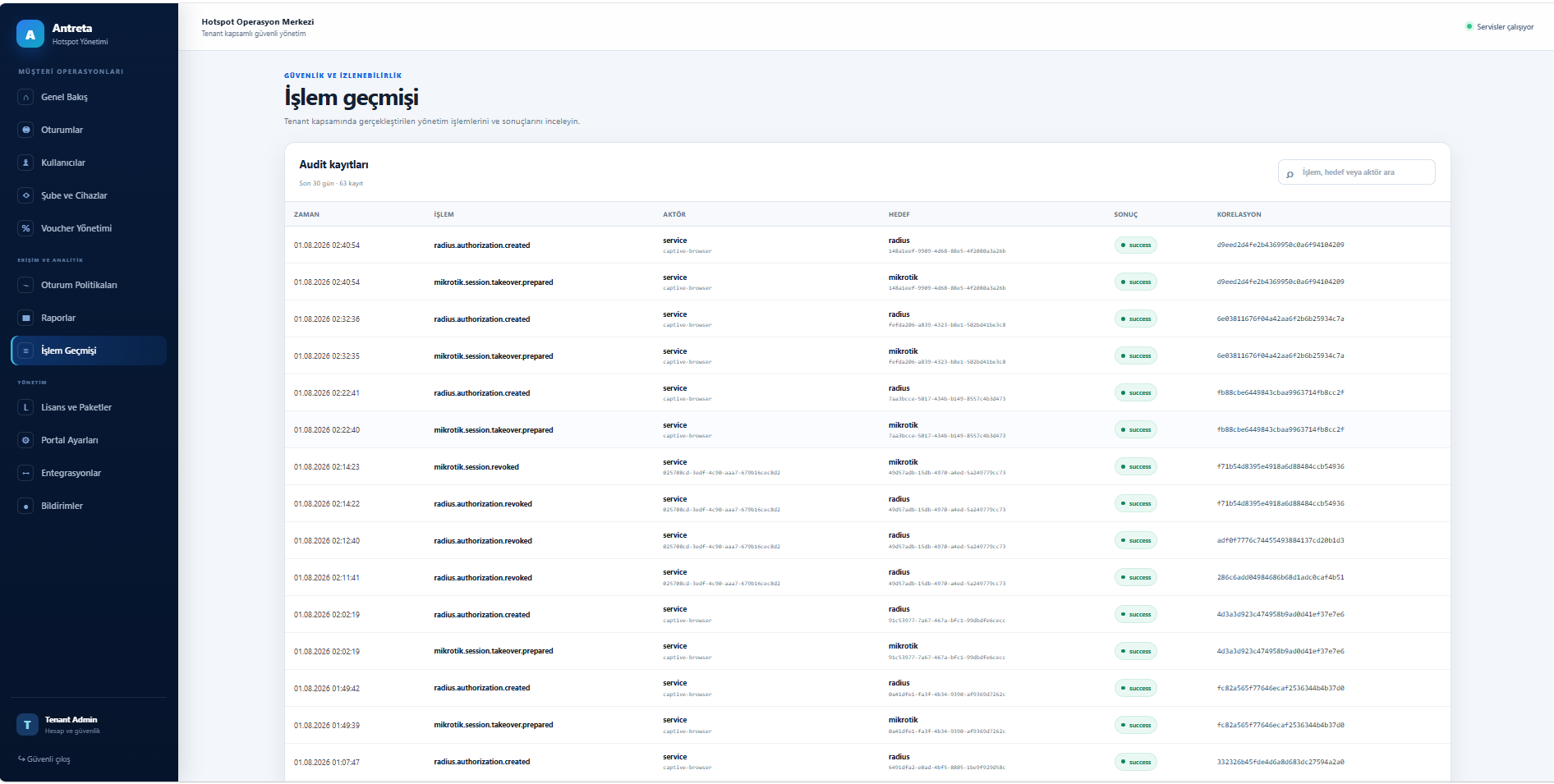Select the Oturum Politikaları icon
Screen dimensions: 1554x784
pos(26,285)
